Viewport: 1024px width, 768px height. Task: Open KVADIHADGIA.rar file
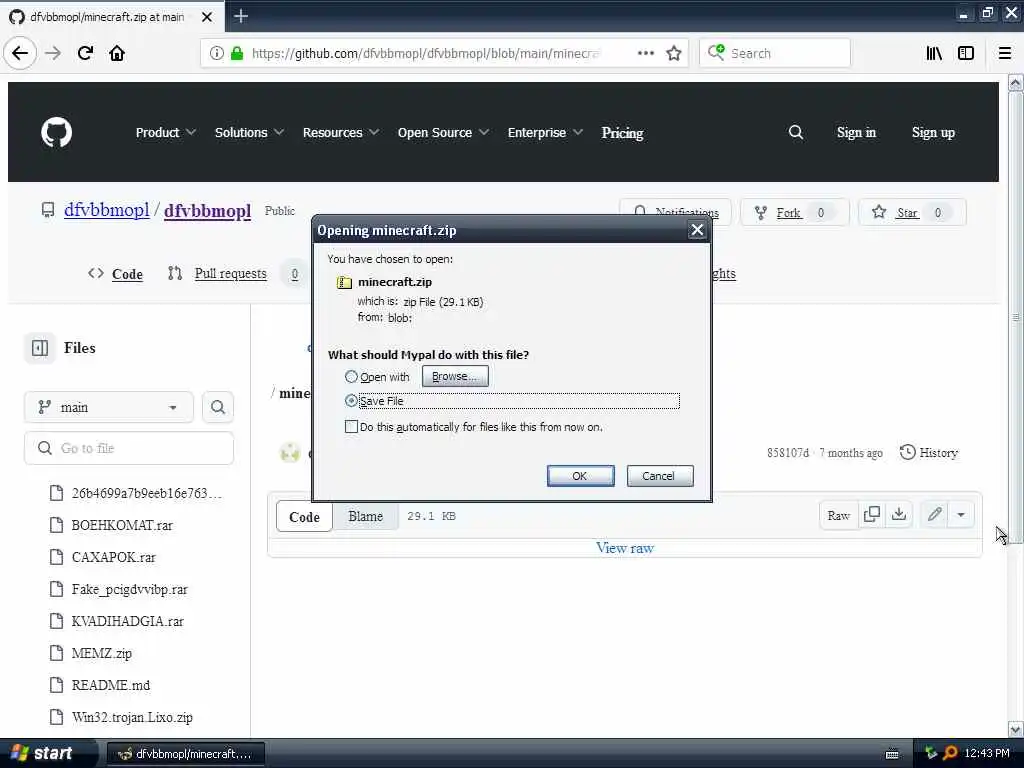point(127,621)
